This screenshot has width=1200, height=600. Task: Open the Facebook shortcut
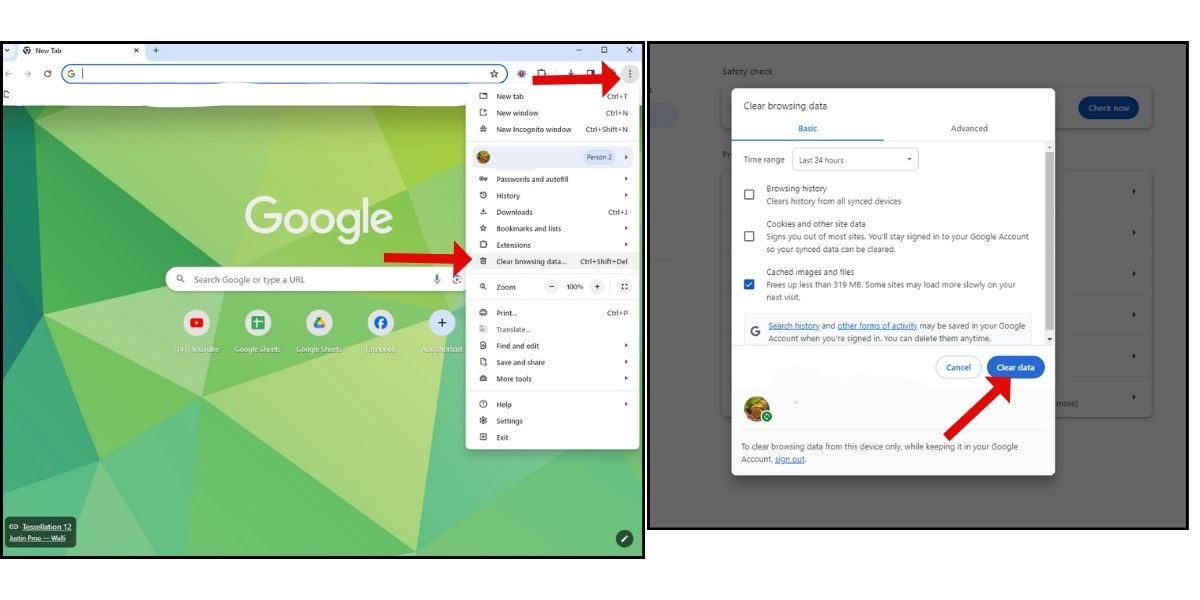tap(380, 323)
